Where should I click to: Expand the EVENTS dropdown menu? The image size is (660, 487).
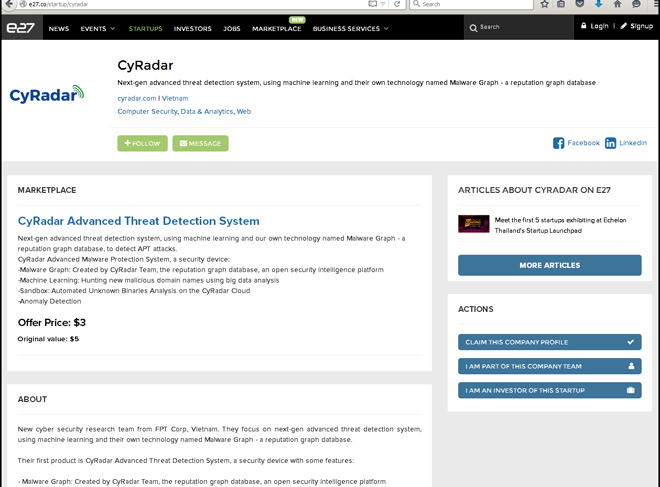click(x=98, y=29)
